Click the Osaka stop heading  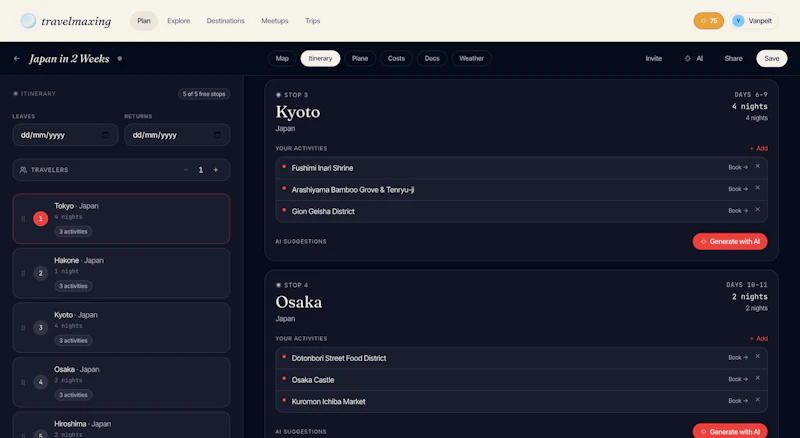coord(298,302)
